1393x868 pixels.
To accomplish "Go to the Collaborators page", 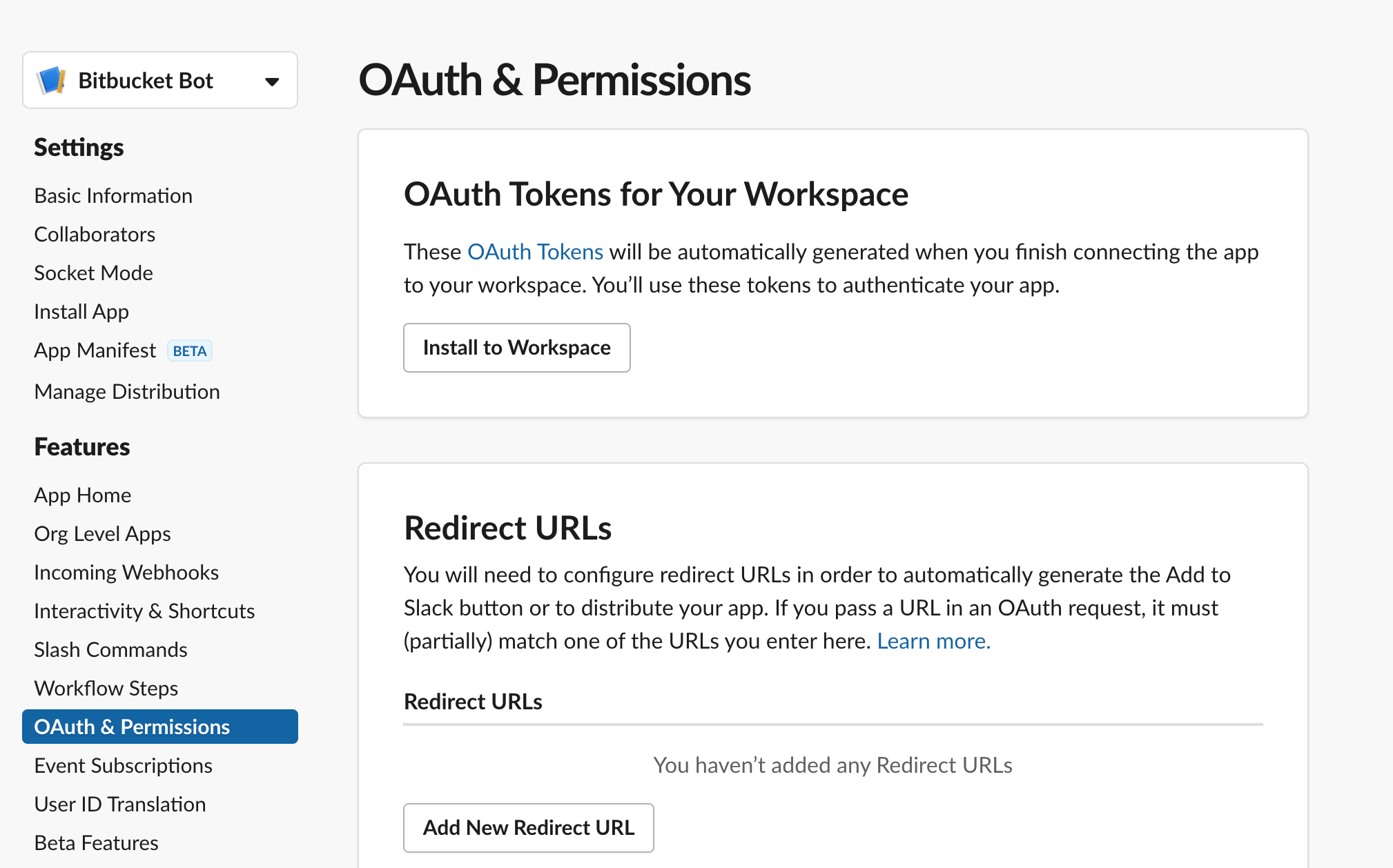I will 95,235.
